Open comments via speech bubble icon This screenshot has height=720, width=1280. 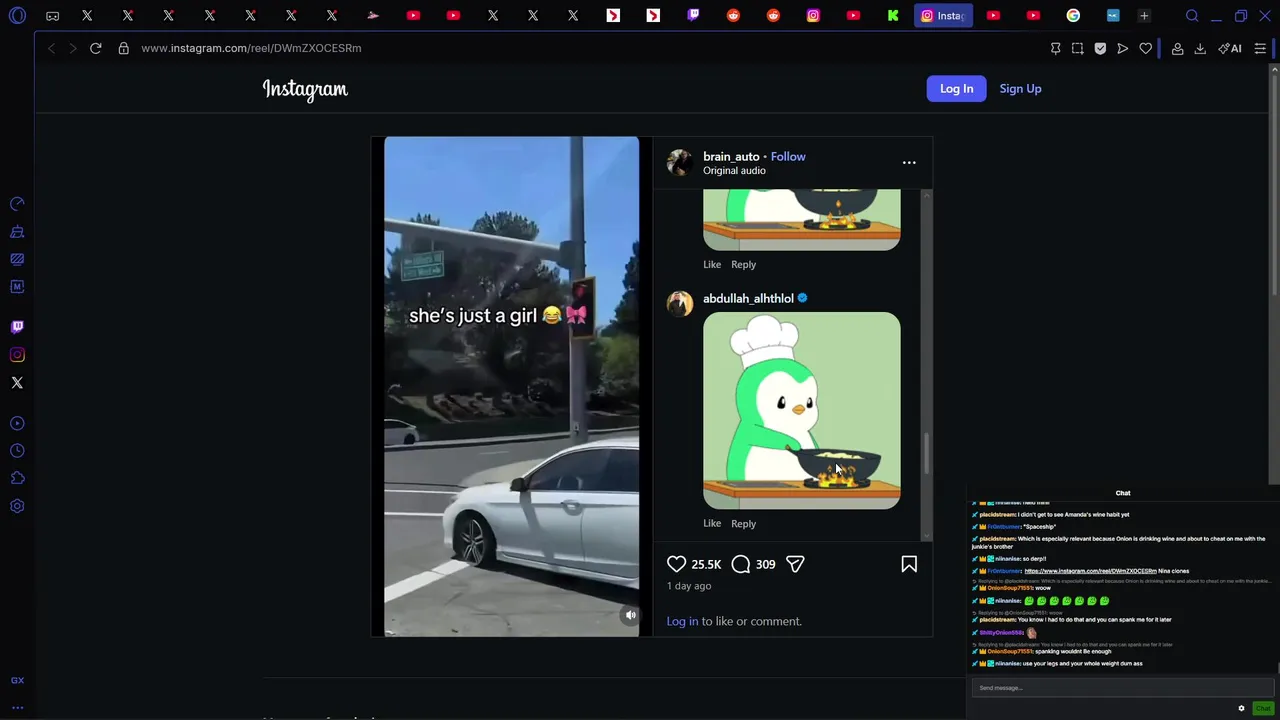741,564
